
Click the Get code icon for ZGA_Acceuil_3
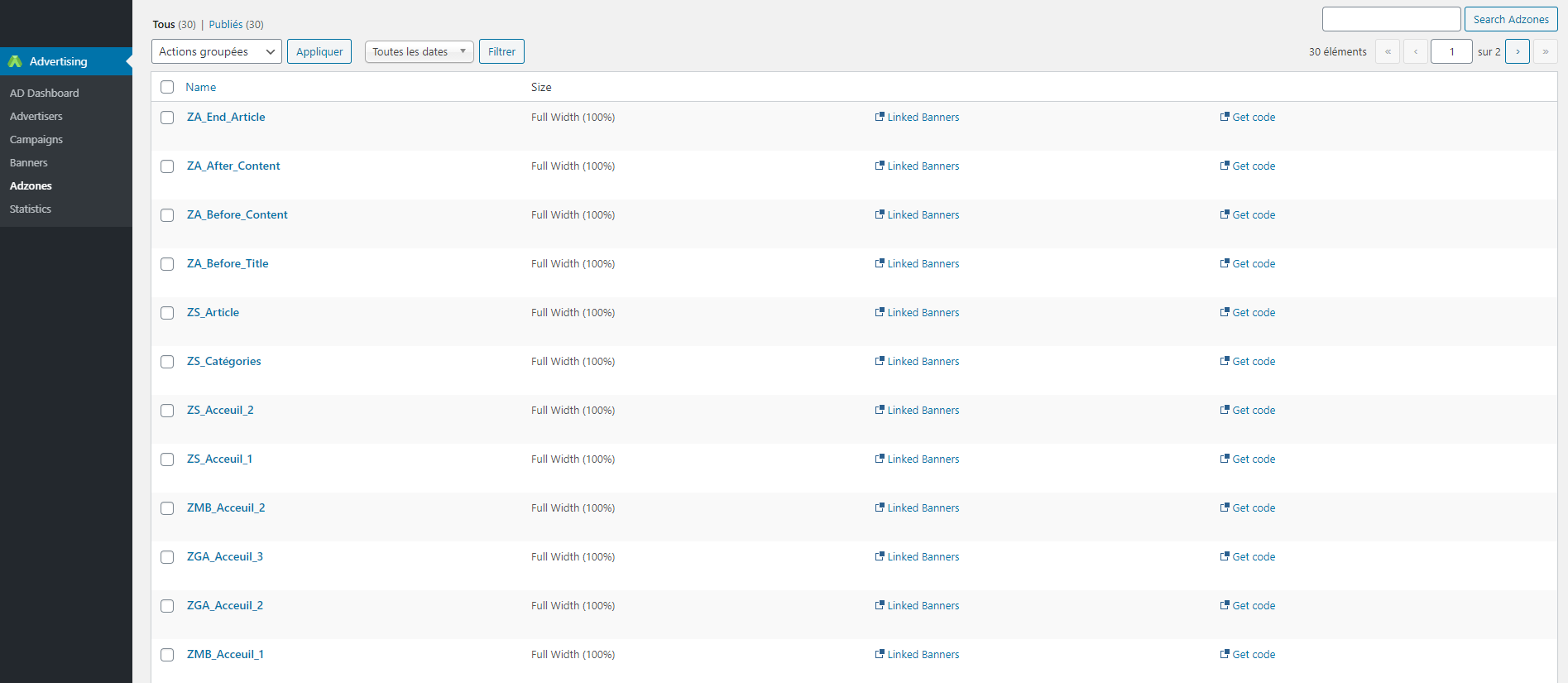coord(1225,556)
